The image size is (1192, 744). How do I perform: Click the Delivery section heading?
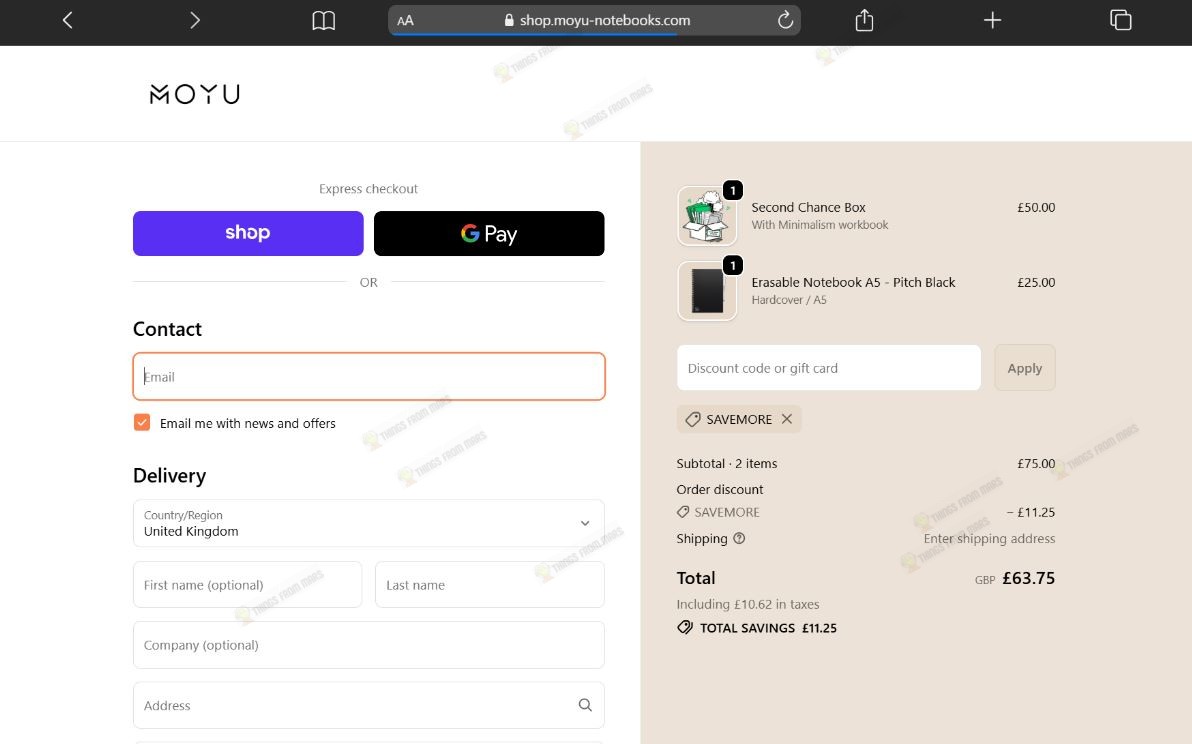click(170, 476)
